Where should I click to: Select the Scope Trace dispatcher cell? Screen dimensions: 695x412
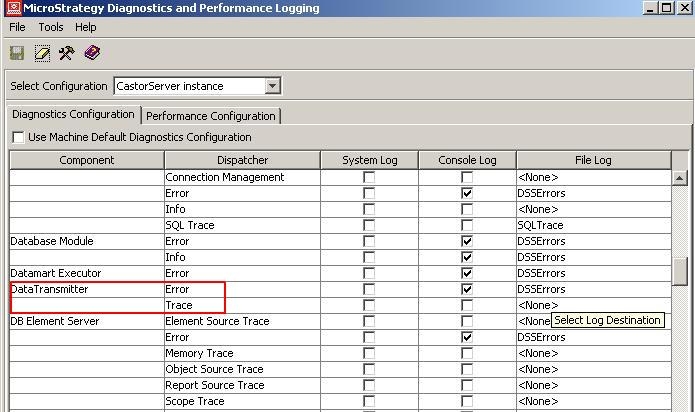[x=242, y=401]
